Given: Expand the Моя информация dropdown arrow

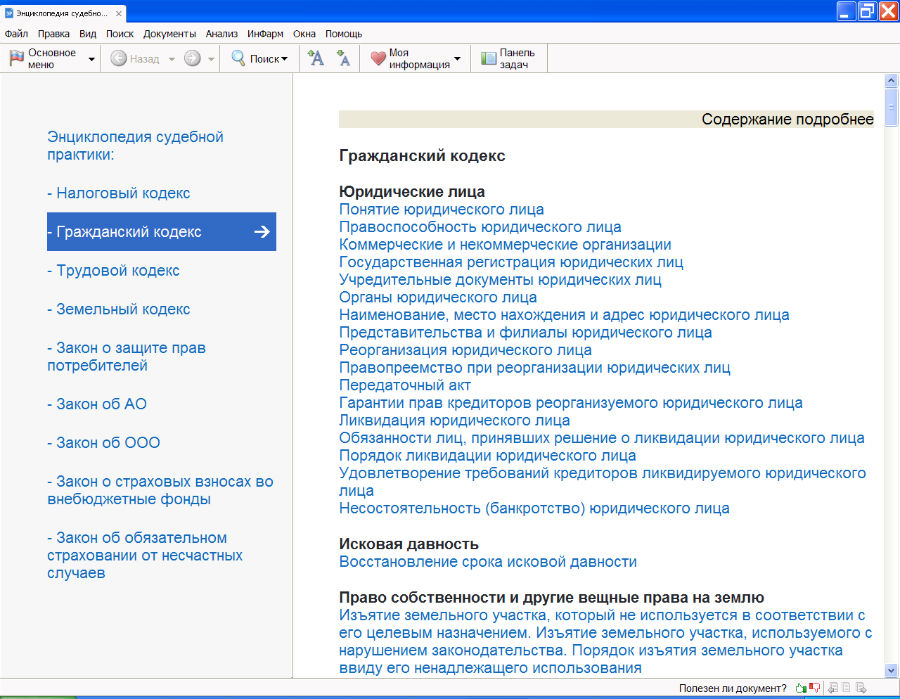Looking at the screenshot, I should [x=457, y=59].
